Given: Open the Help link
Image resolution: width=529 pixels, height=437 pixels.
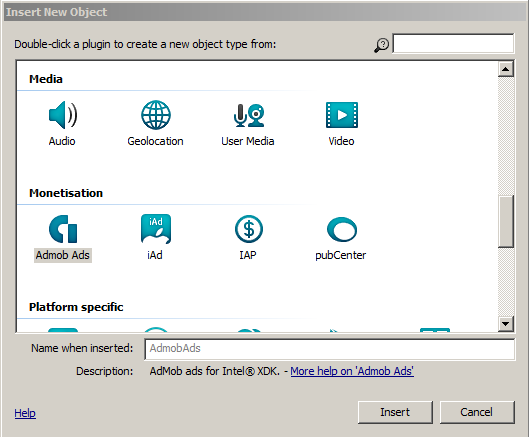Looking at the screenshot, I should [25, 413].
